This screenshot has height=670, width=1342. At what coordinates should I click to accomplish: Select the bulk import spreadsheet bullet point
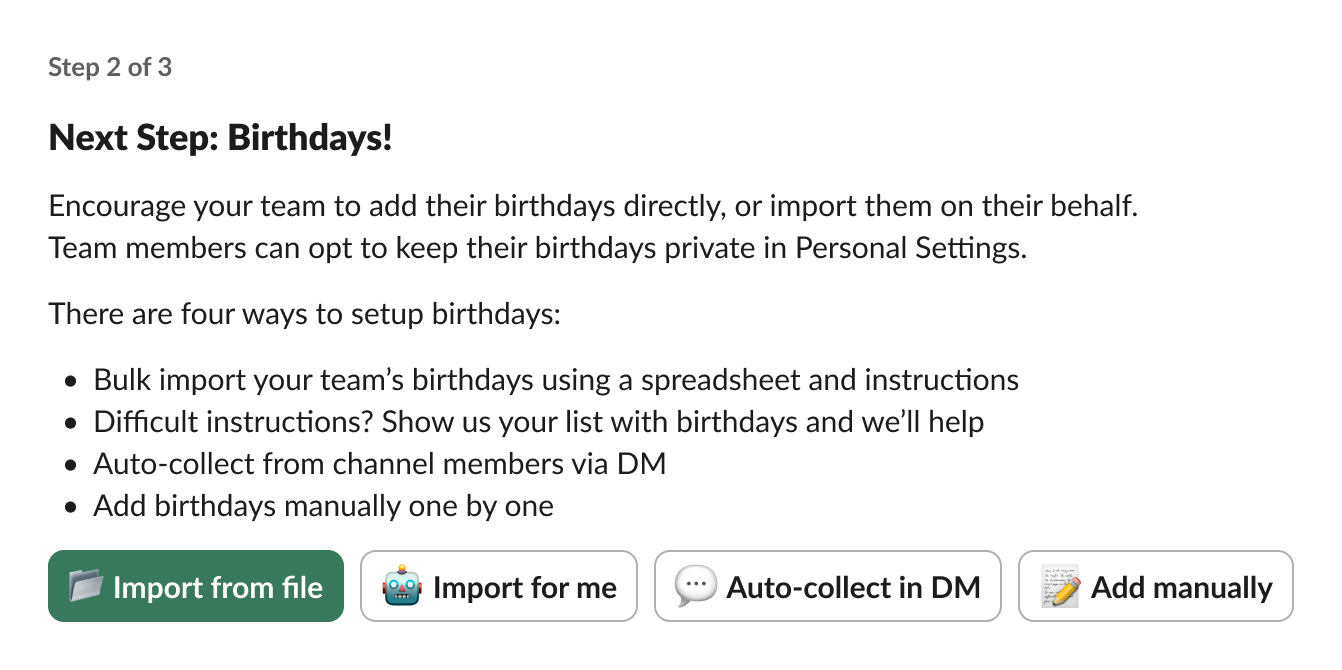556,380
